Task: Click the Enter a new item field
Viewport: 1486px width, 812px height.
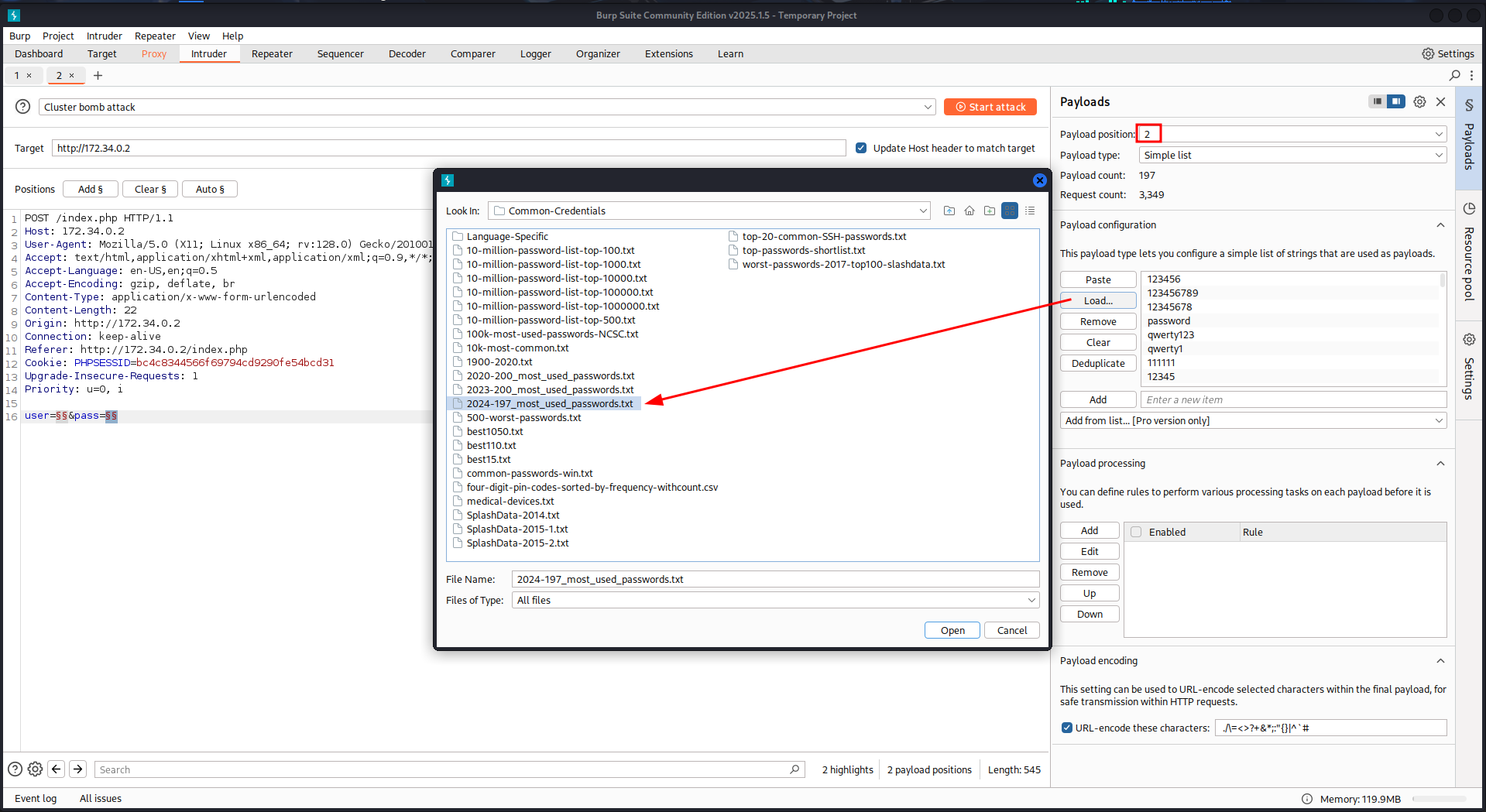Action: pyautogui.click(x=1293, y=399)
